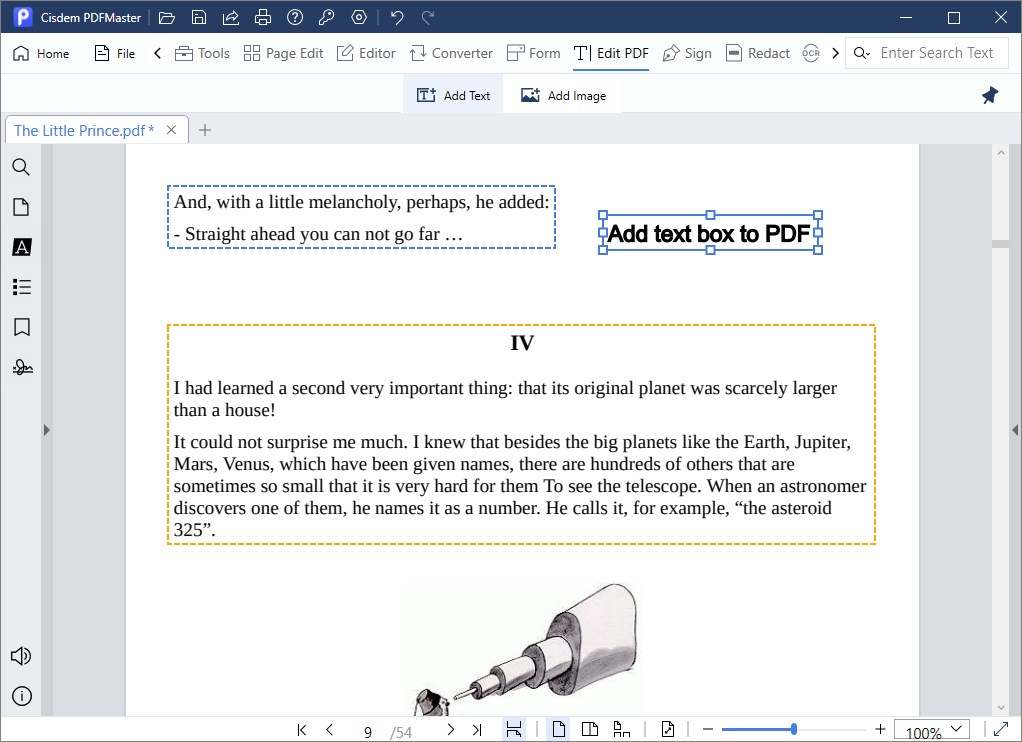Toggle the pin toolbar icon

tap(989, 95)
